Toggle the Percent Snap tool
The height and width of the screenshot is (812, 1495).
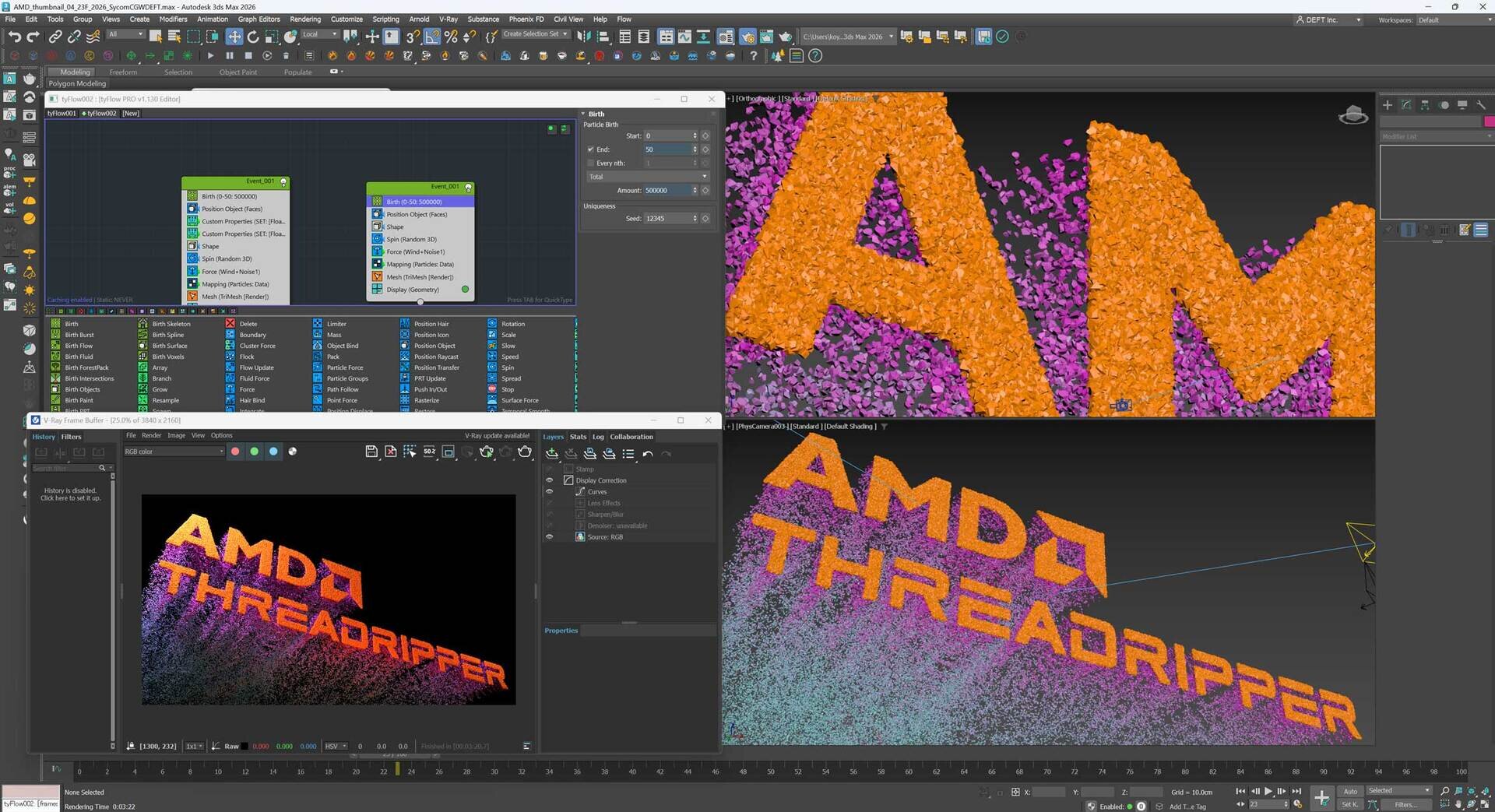451,36
